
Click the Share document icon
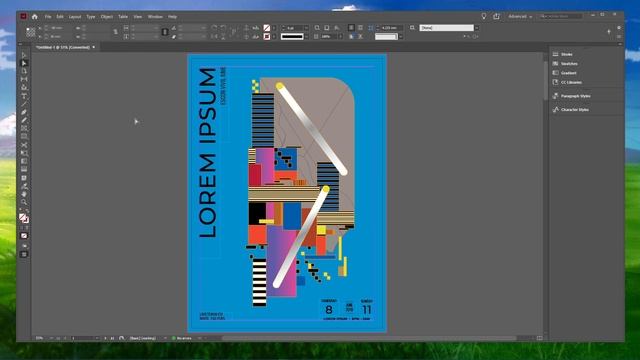[x=496, y=16]
